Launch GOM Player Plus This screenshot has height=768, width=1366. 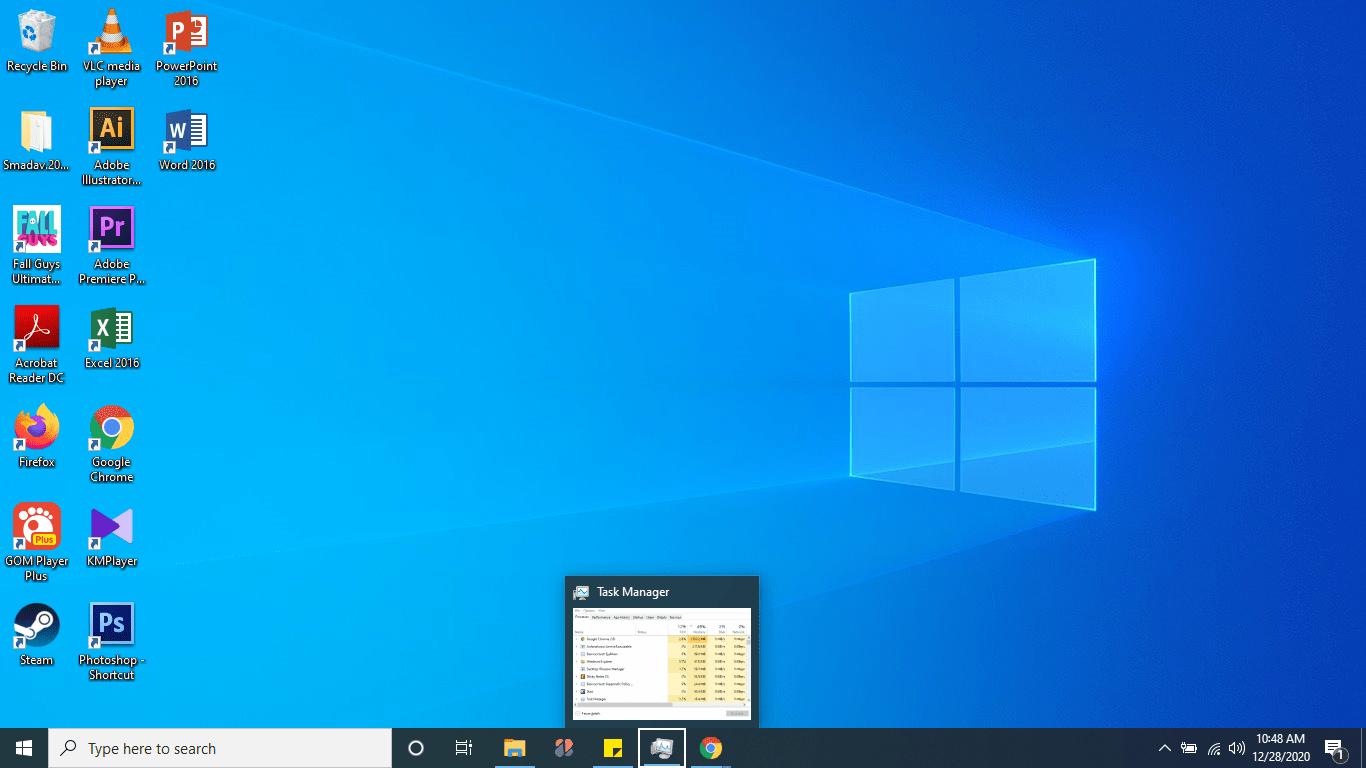[x=36, y=524]
